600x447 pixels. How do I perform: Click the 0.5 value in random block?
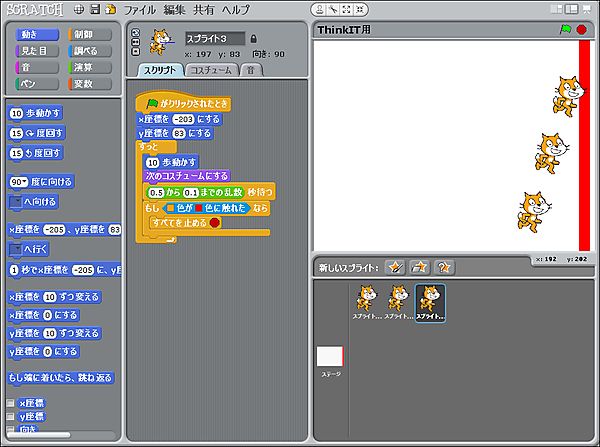(156, 193)
